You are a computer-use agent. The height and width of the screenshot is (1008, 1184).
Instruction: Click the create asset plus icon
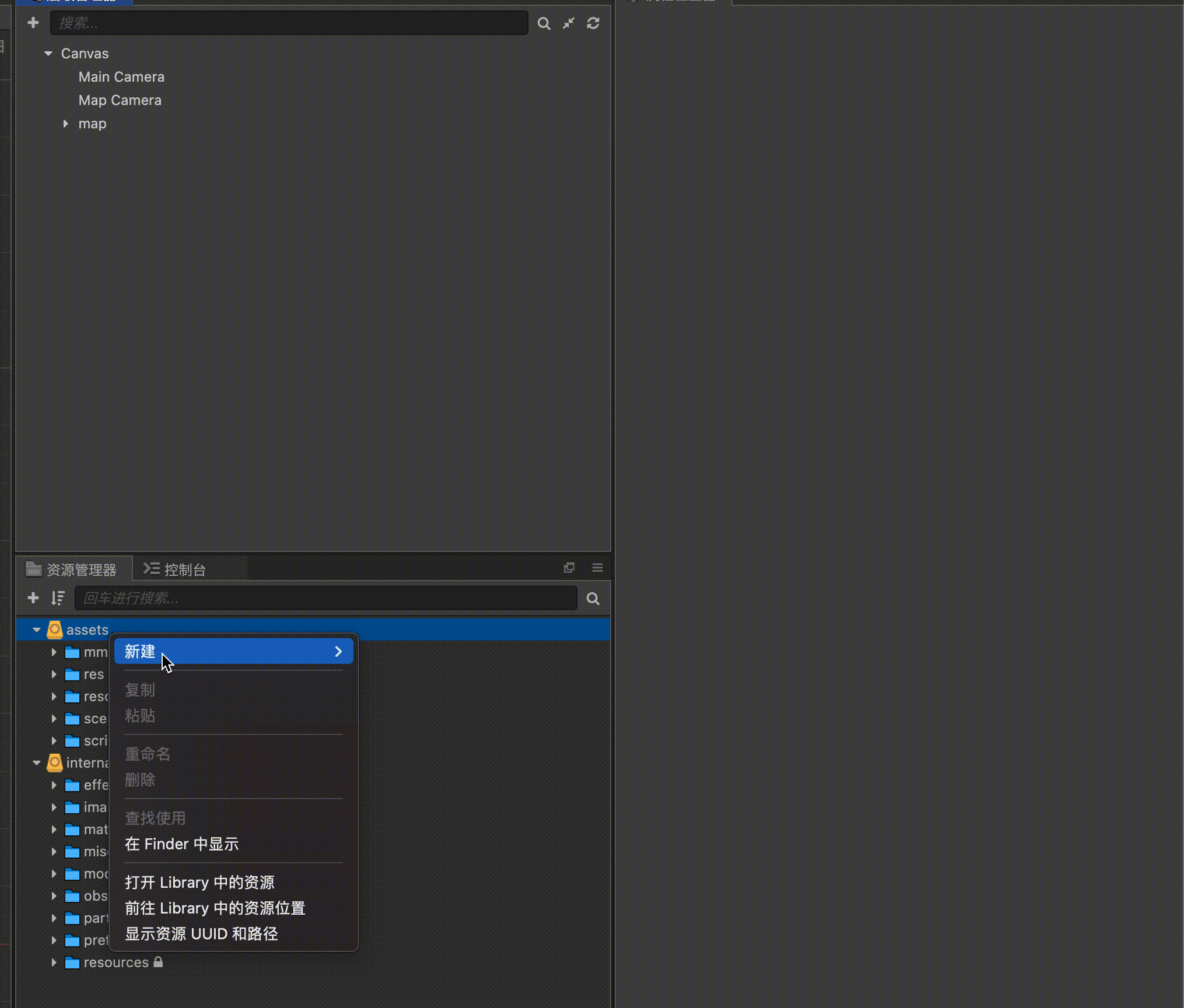pos(33,598)
